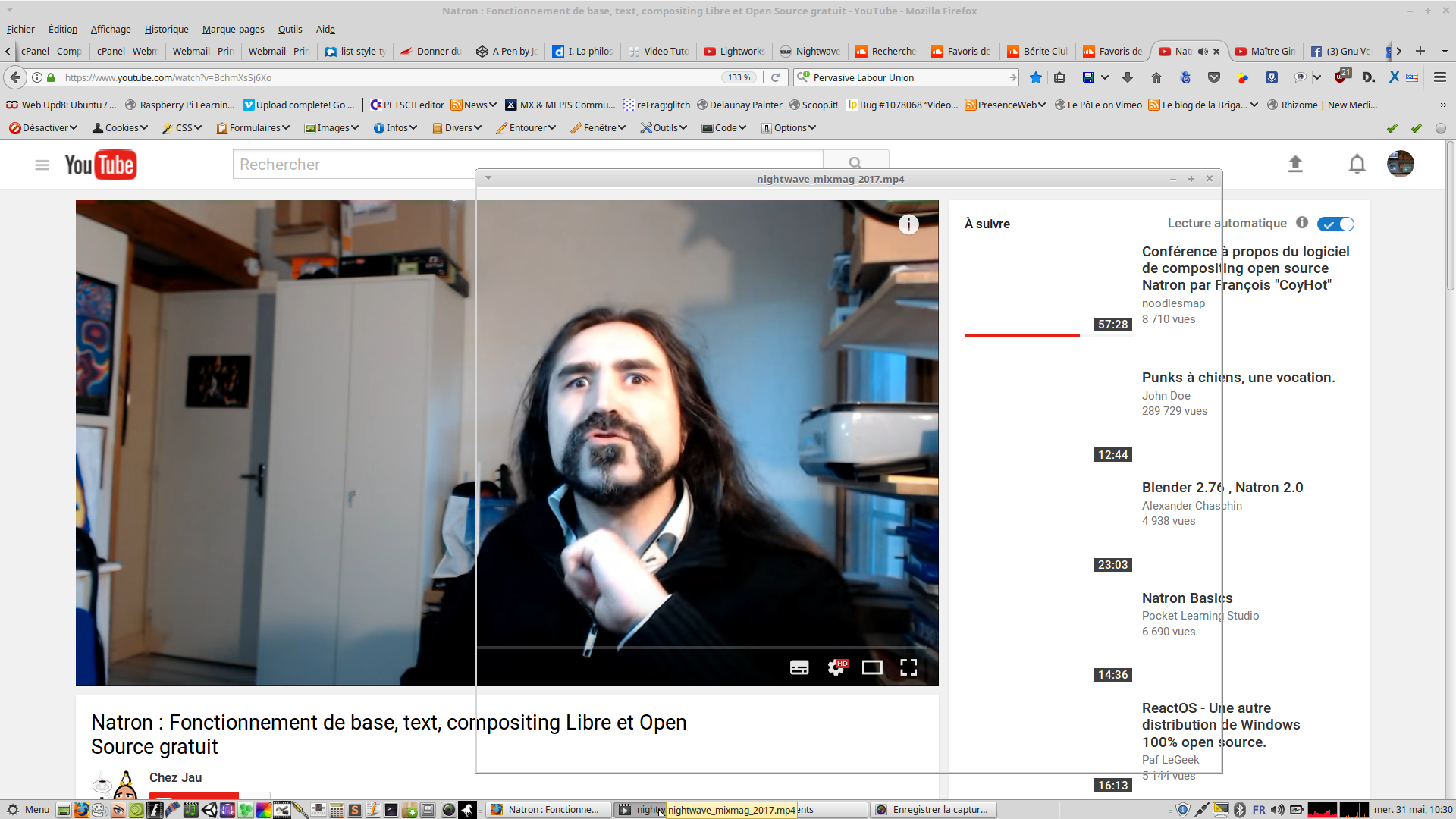Image resolution: width=1456 pixels, height=819 pixels.
Task: Open YouTube video settings gear icon
Action: pos(836,667)
